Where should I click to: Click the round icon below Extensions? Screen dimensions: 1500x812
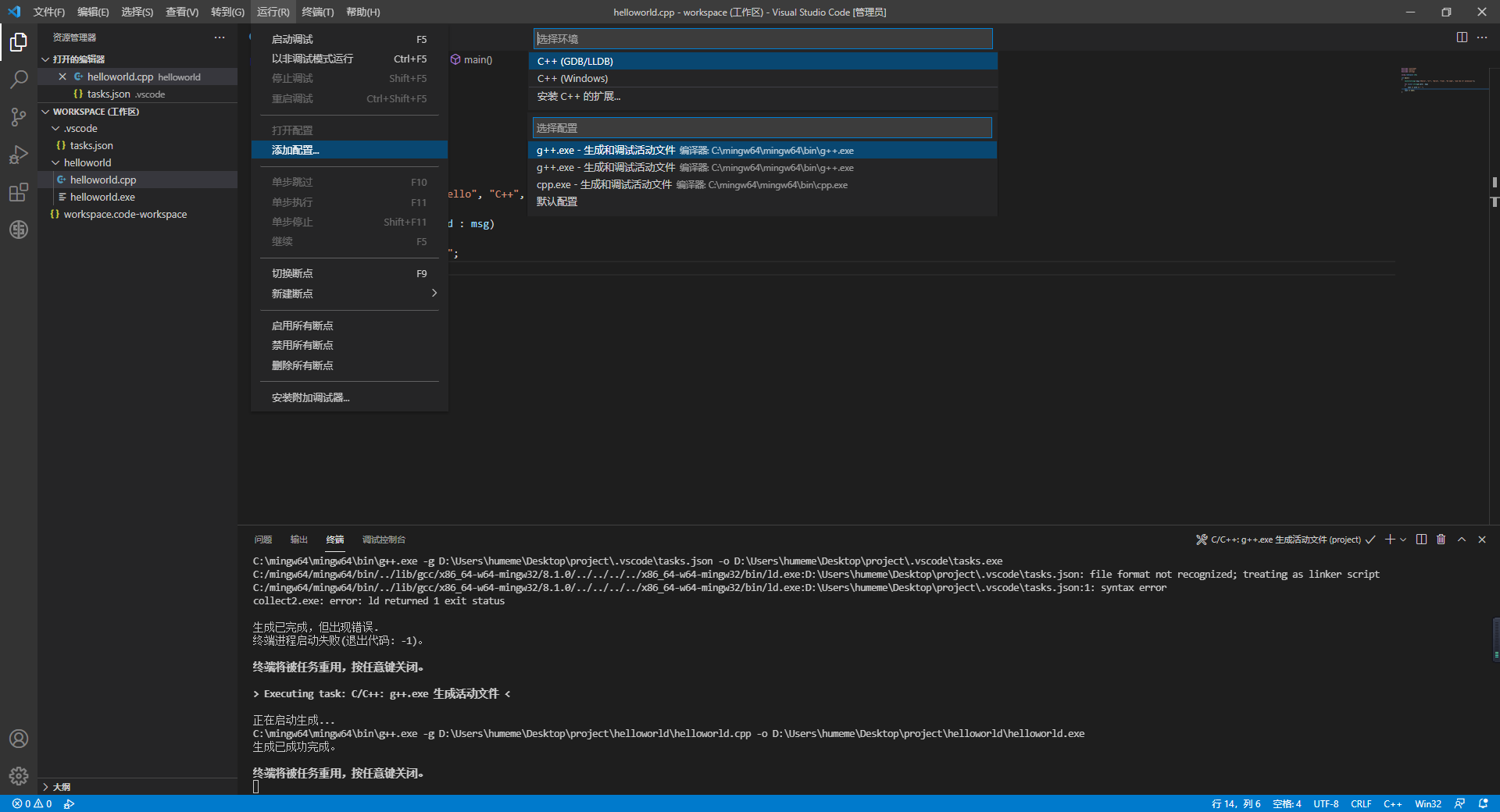(x=19, y=230)
